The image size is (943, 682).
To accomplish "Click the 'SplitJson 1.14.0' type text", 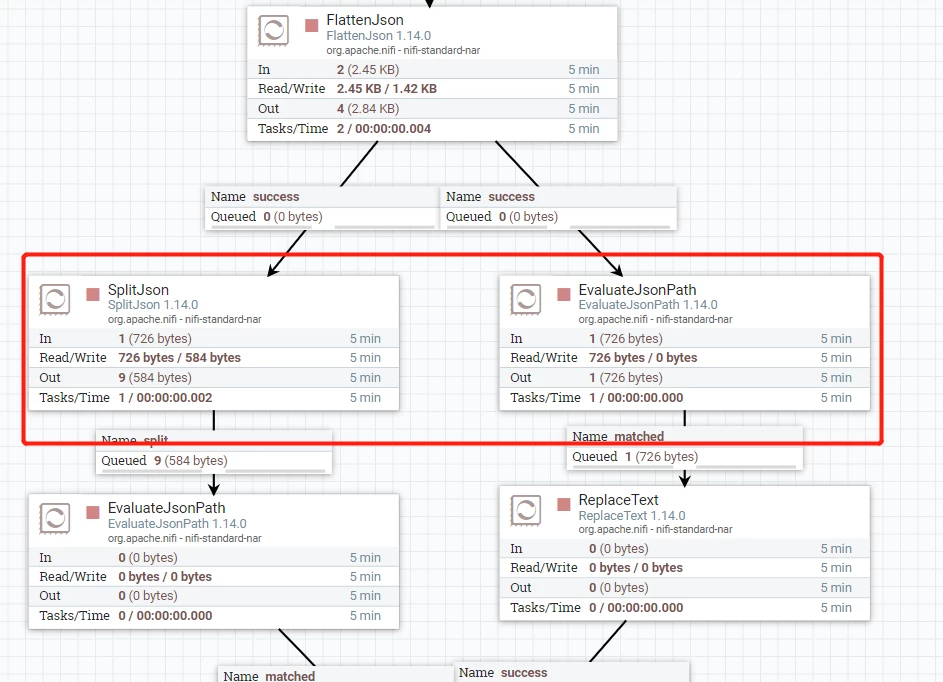I will click(153, 305).
